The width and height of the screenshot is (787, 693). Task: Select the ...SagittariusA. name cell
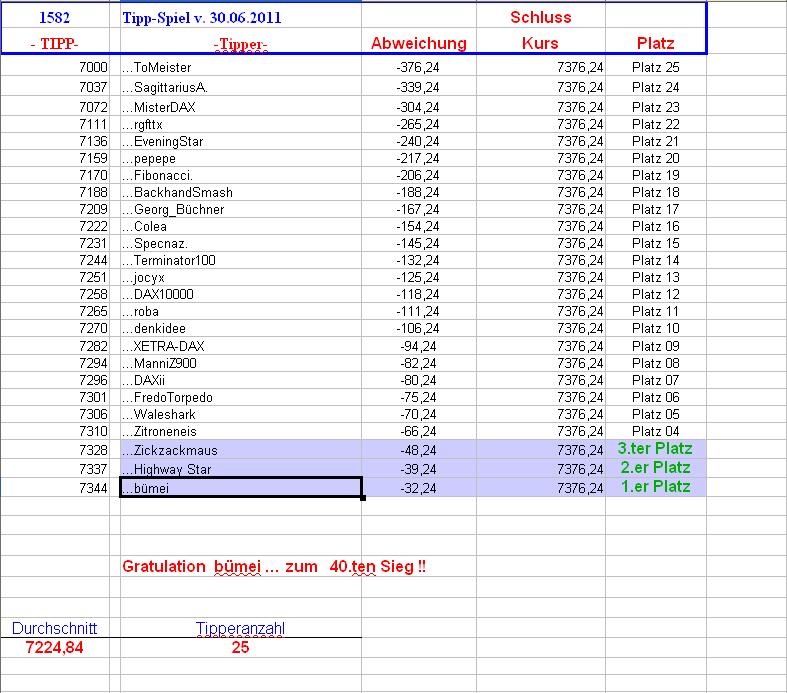[240, 87]
